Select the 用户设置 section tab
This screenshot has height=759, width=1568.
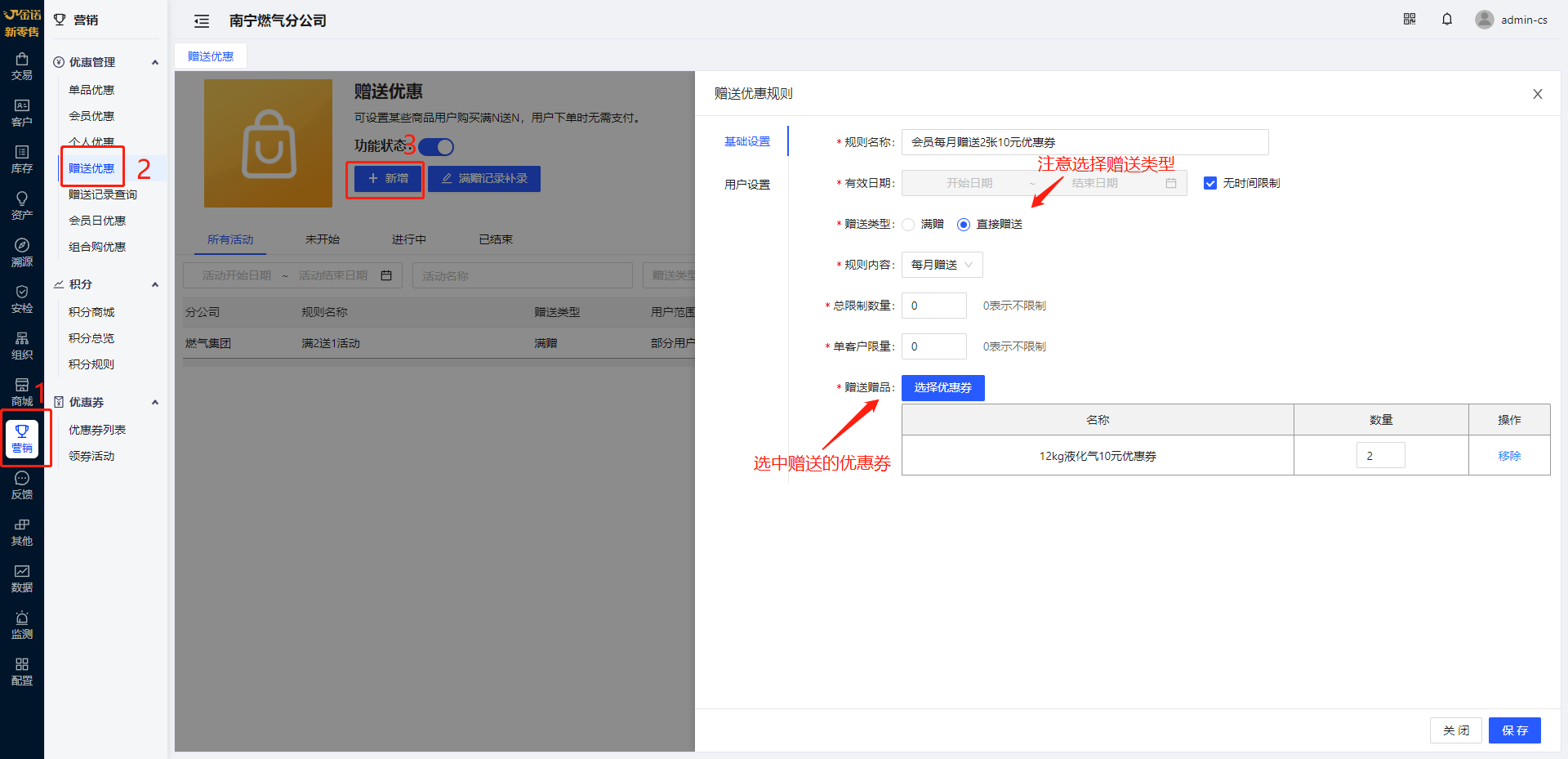click(x=747, y=185)
